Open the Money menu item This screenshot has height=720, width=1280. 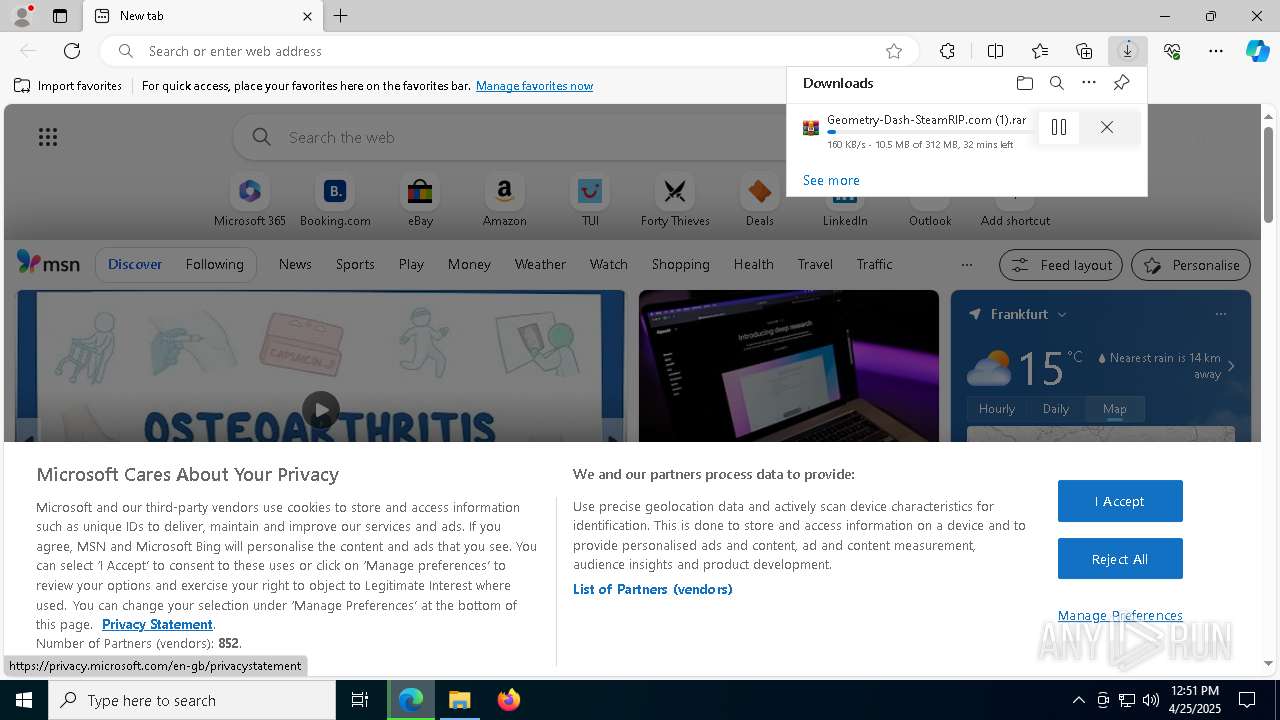point(469,264)
